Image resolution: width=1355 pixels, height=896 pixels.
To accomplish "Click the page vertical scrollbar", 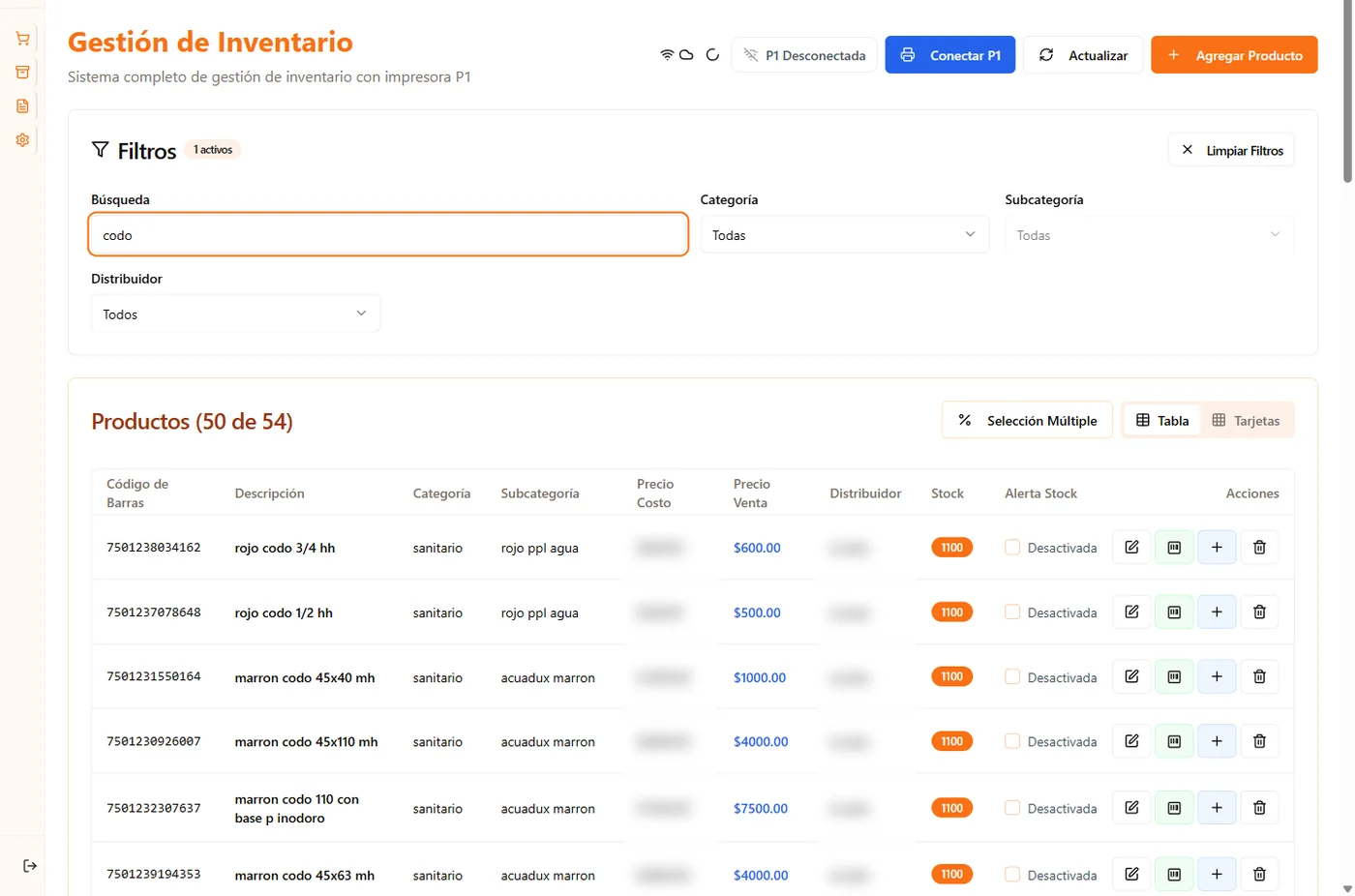I will coord(1347,92).
